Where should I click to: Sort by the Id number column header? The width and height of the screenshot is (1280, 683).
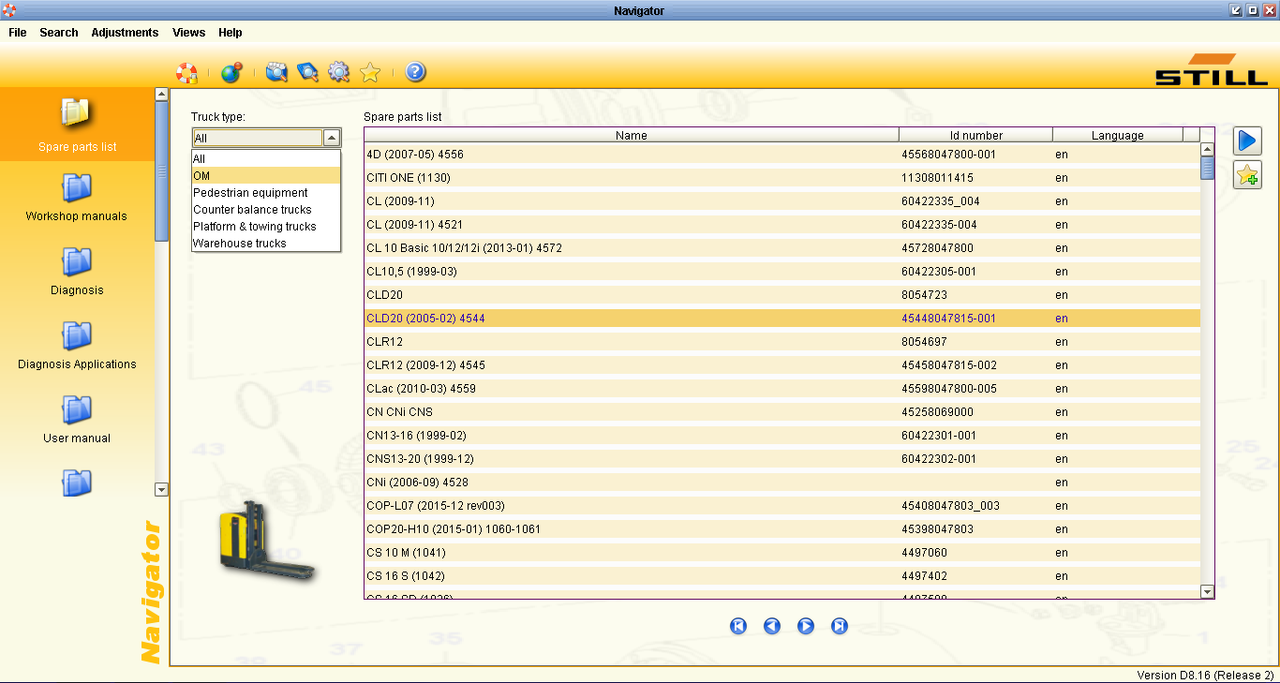pos(976,135)
